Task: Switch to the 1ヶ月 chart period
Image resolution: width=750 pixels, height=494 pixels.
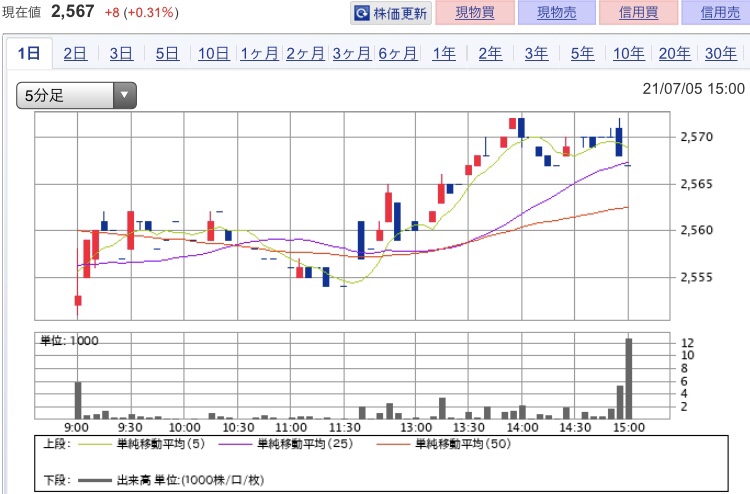Action: point(259,54)
